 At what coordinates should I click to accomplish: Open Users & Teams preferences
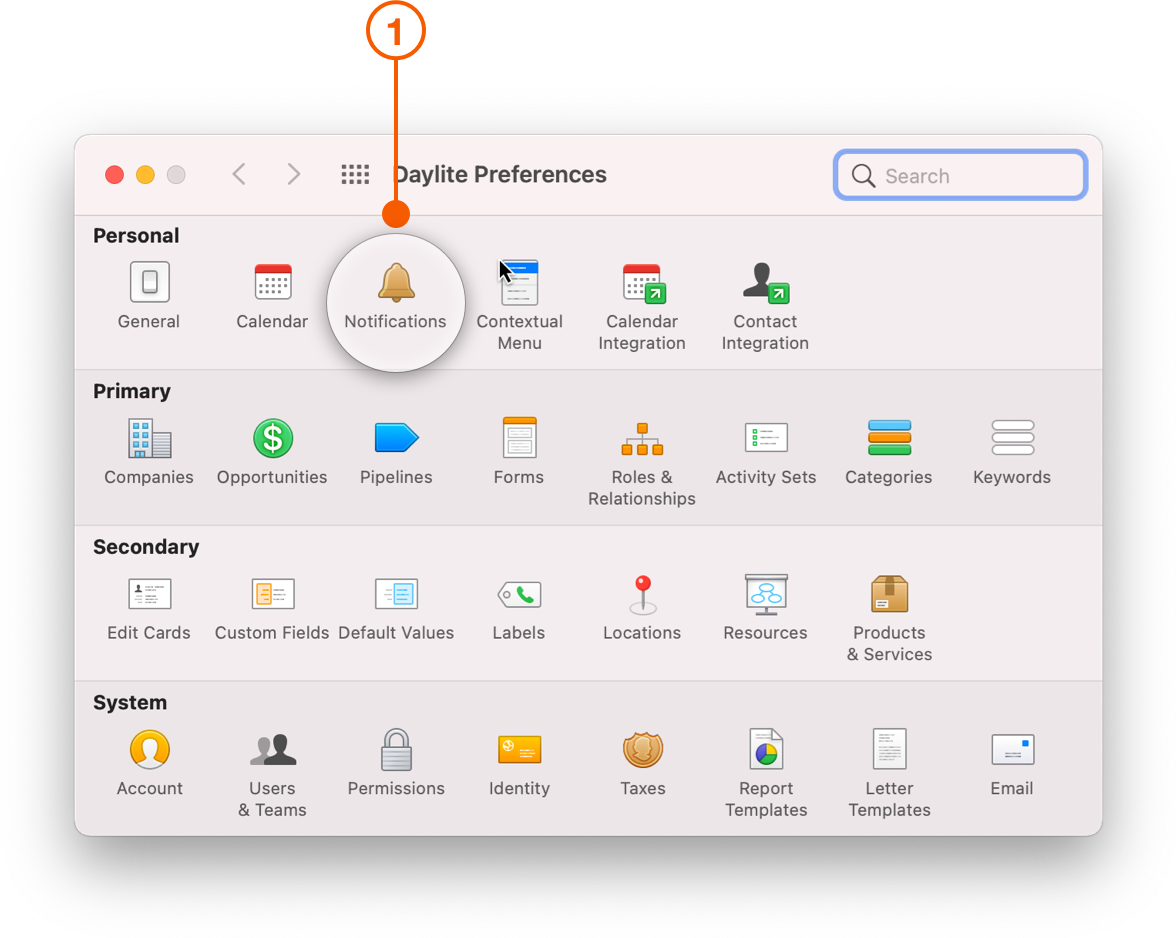(272, 774)
